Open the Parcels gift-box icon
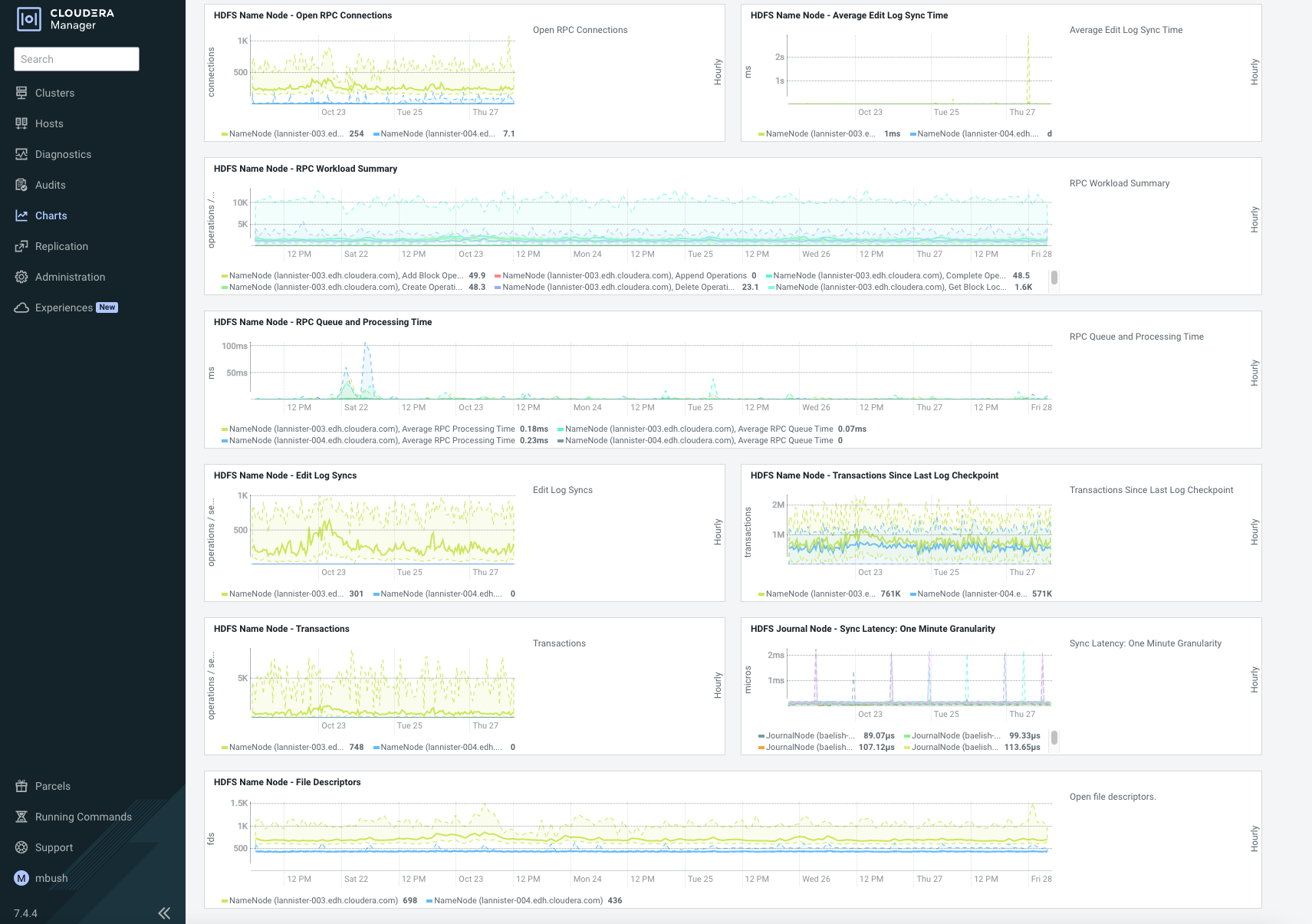 point(51,786)
